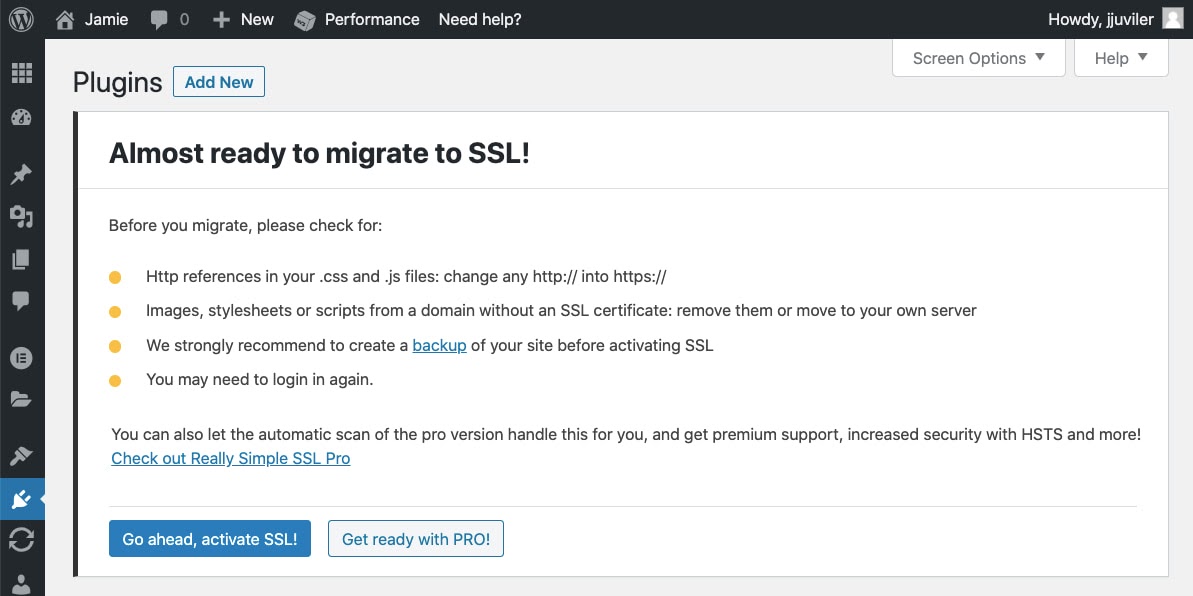Click the comment count 0 in the toolbar
Image resolution: width=1193 pixels, height=596 pixels.
184,21
